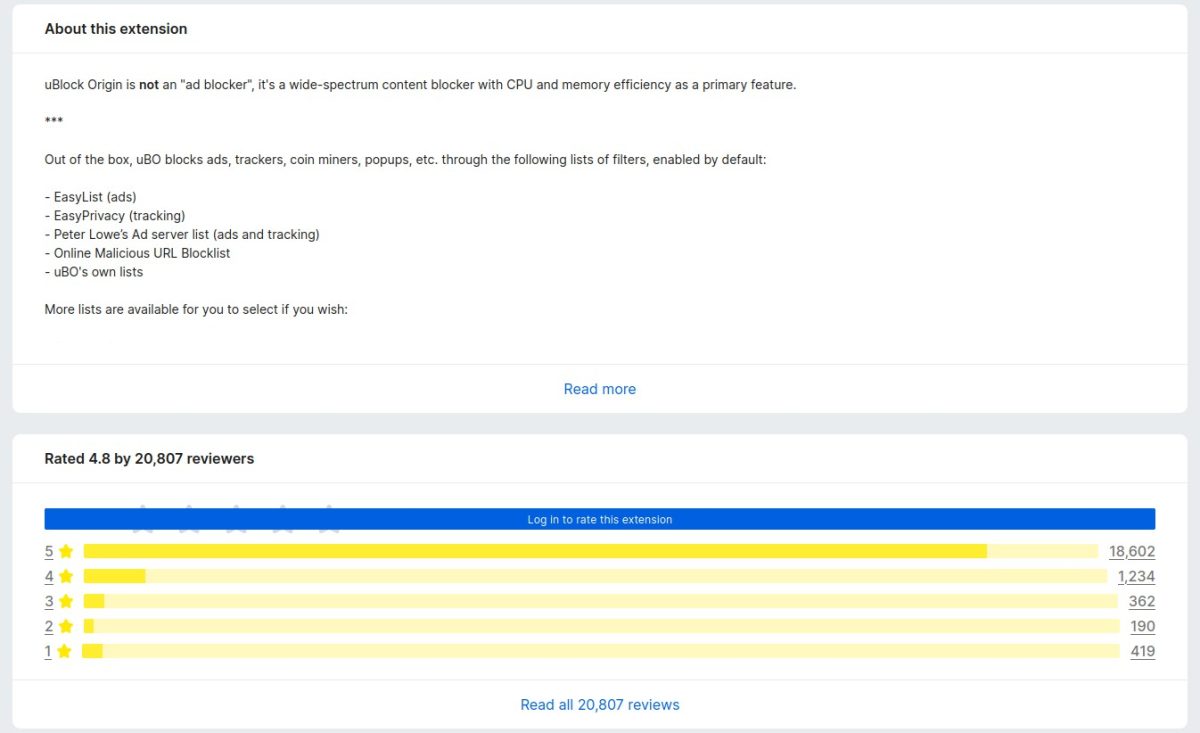Select the star icon beside the 5 rating
The width and height of the screenshot is (1200, 733).
[x=66, y=551]
